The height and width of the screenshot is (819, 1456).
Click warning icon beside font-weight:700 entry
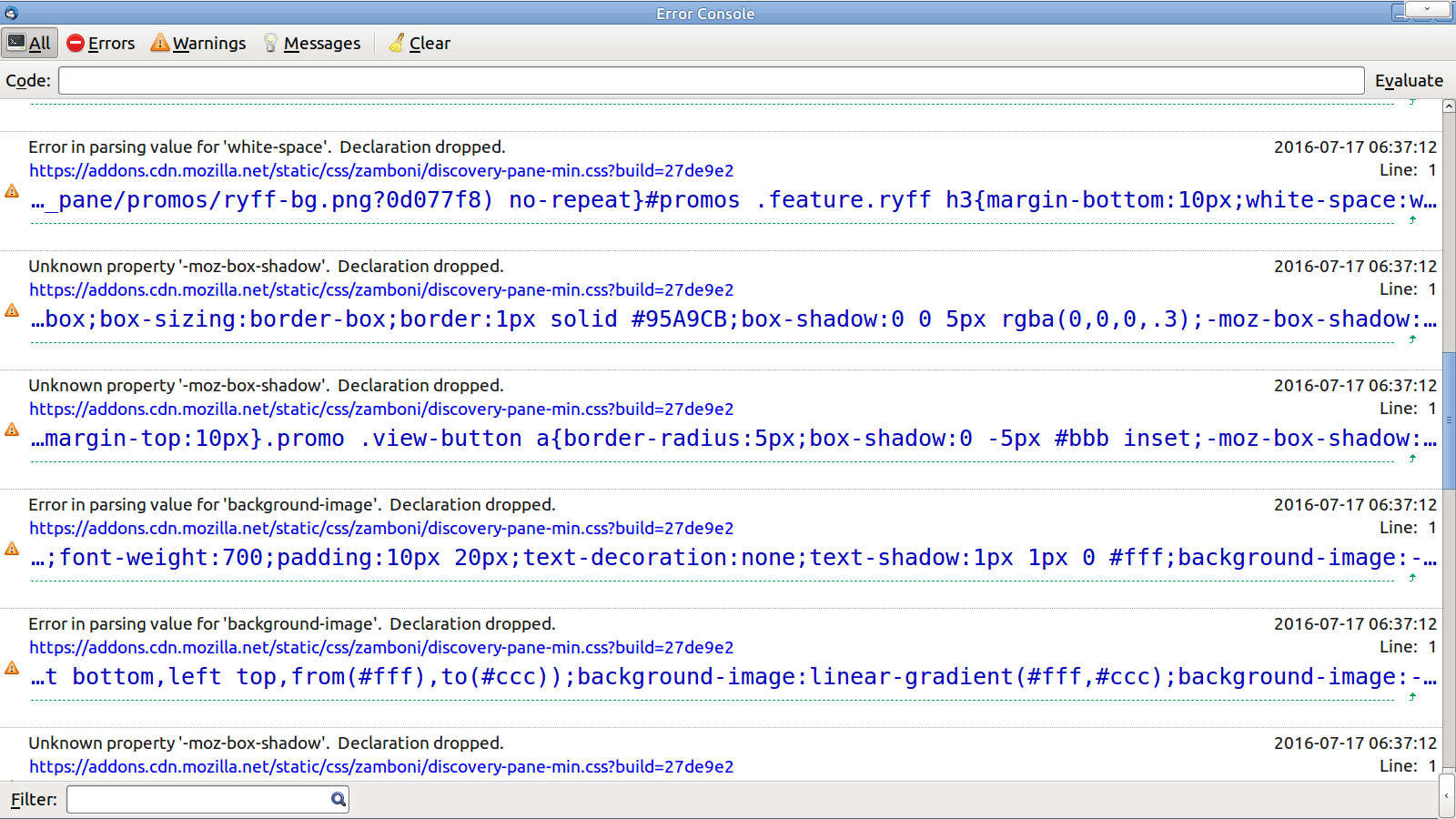tap(12, 549)
